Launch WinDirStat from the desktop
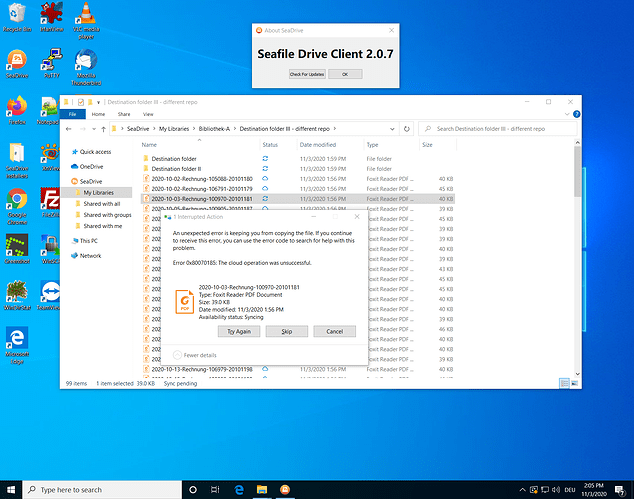This screenshot has width=634, height=499. coord(17,295)
